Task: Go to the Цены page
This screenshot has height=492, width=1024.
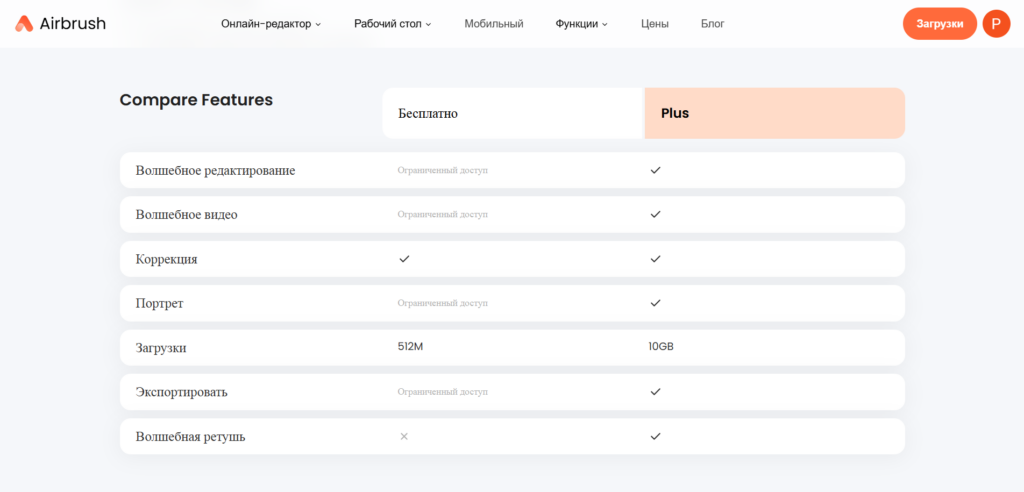Action: [x=655, y=24]
